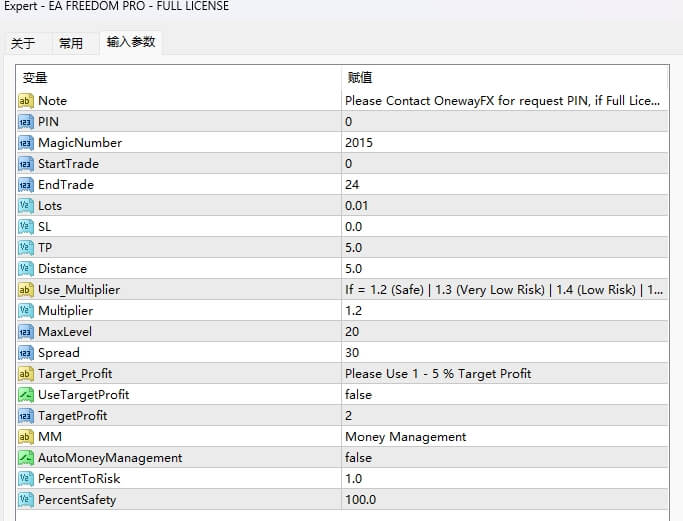Open the 常用 tab
Viewport: 683px width, 521px height.
[x=71, y=44]
